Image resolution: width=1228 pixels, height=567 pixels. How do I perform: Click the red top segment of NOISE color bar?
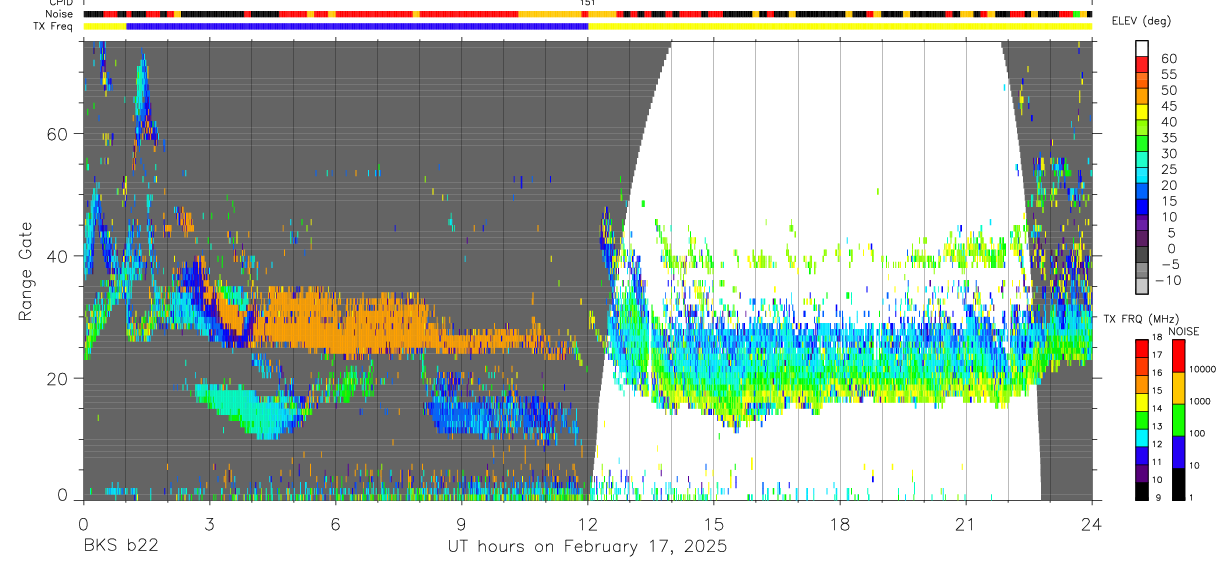click(x=1179, y=355)
